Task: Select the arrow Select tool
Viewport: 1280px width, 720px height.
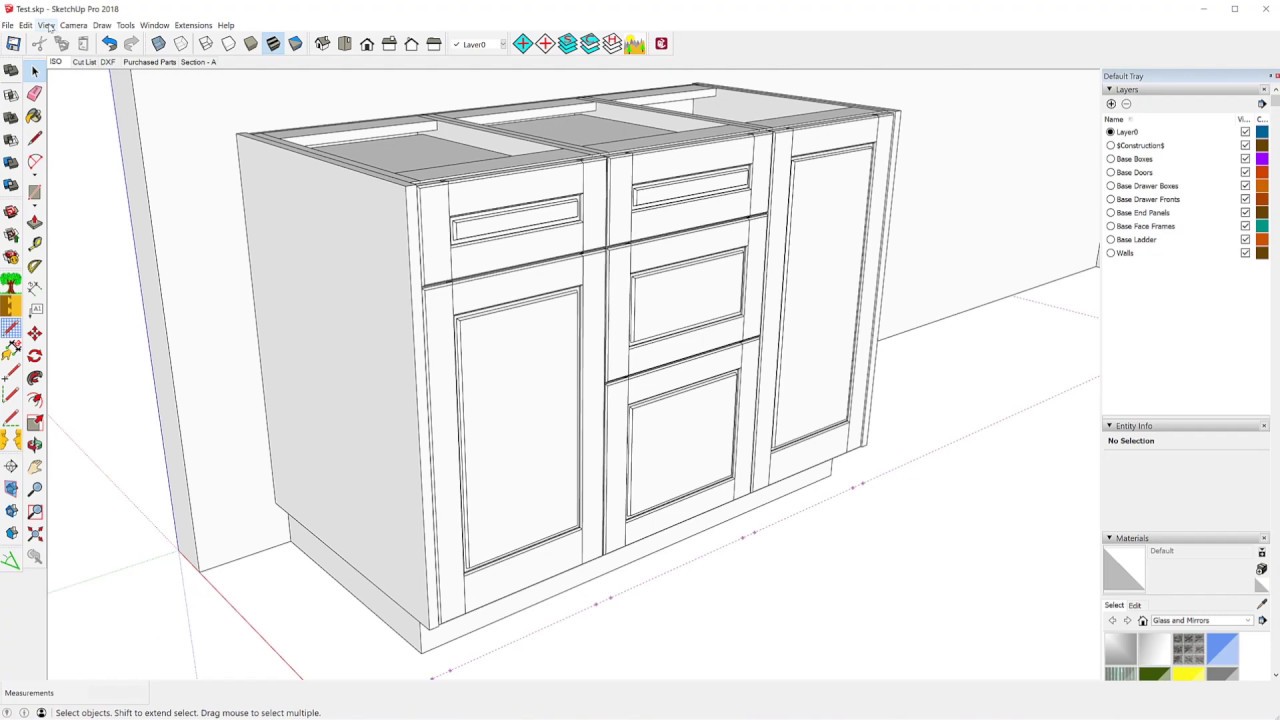Action: tap(34, 71)
